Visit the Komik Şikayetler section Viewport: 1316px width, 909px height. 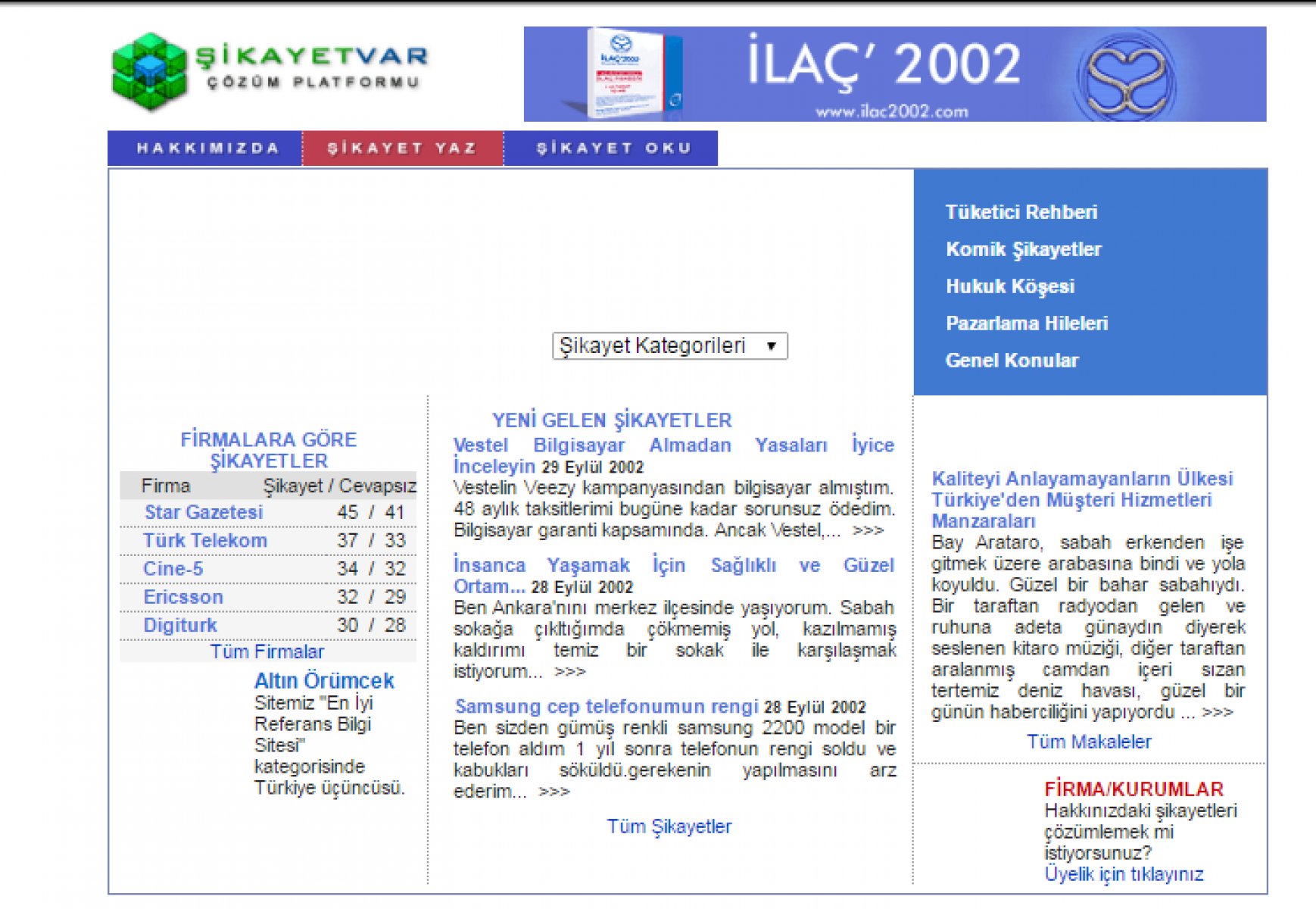[1023, 249]
